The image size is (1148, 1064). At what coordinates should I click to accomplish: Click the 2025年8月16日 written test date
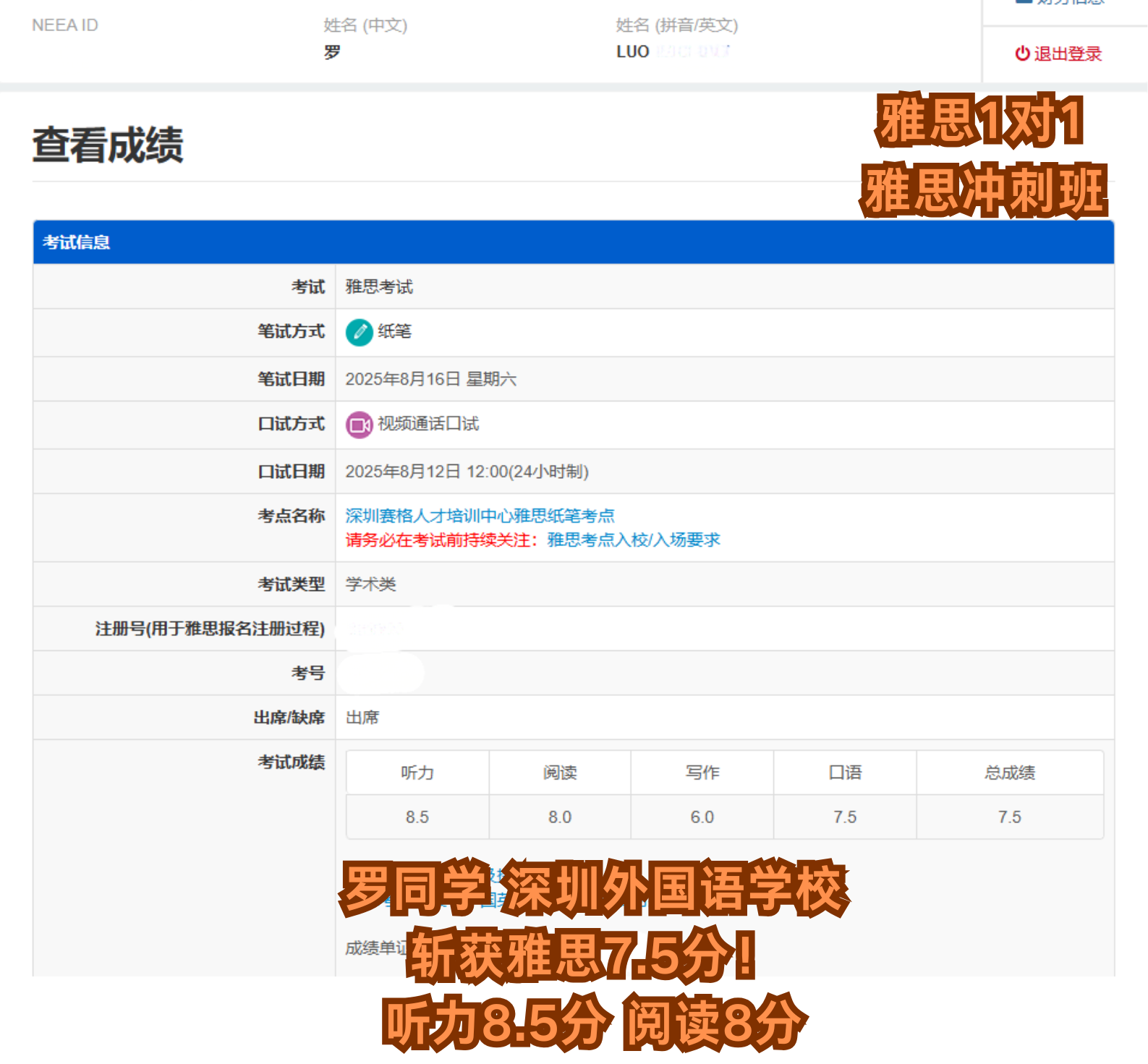[430, 379]
